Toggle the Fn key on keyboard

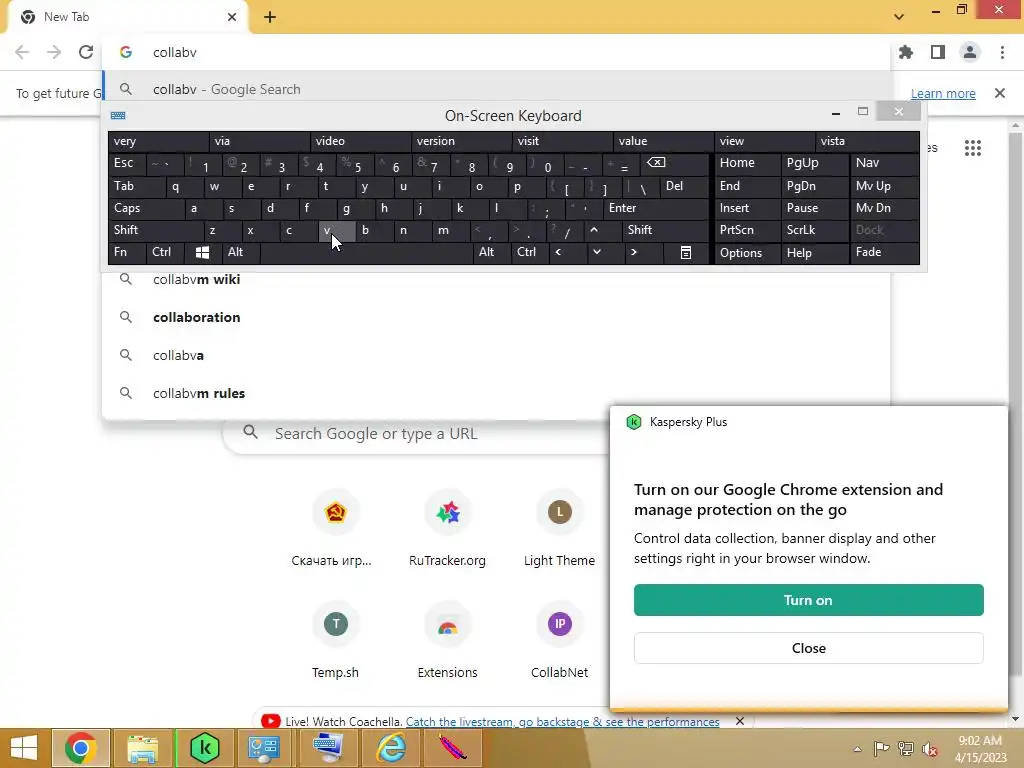point(127,252)
